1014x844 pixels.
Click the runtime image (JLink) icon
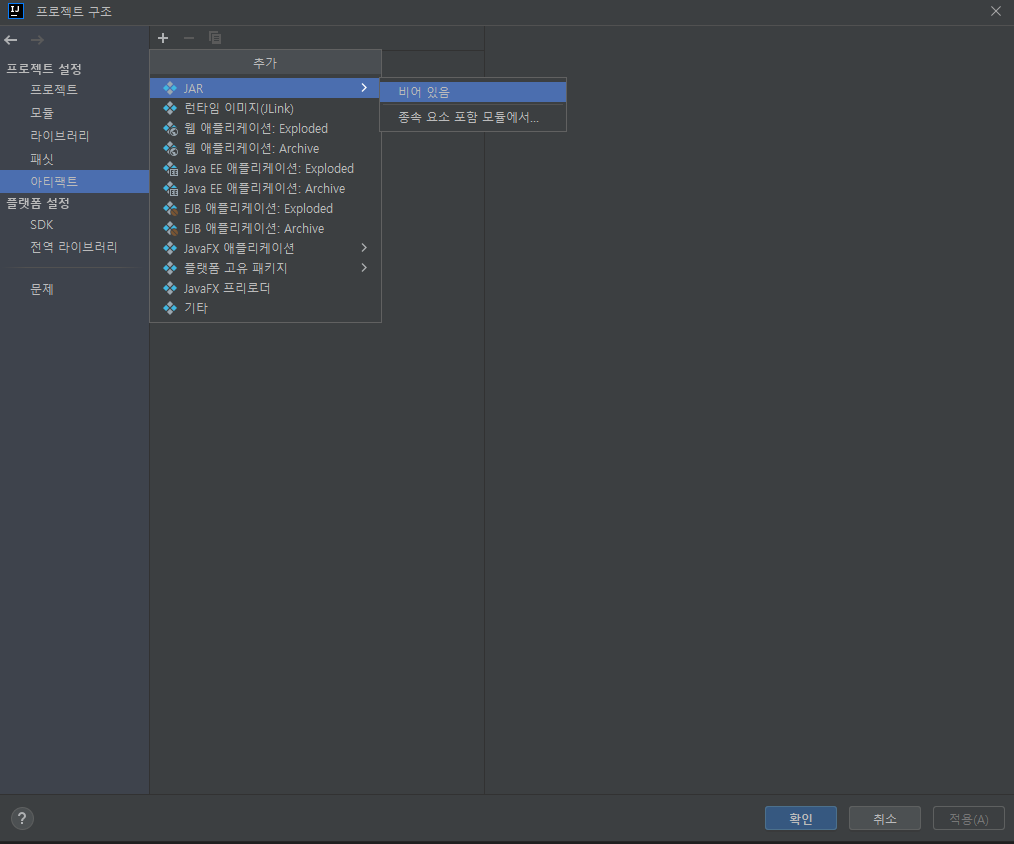170,108
